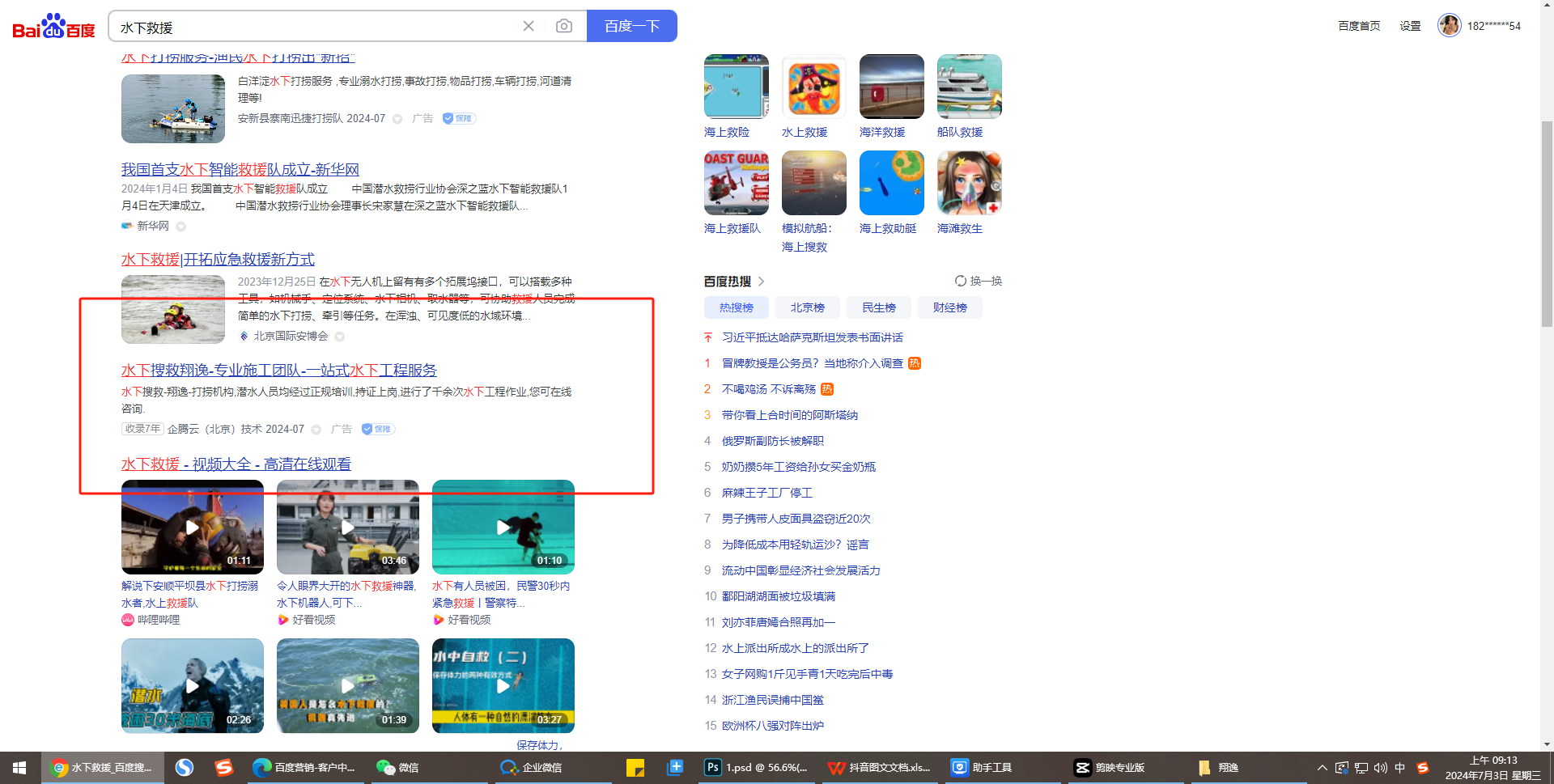Expand the 百度热搜 arrow
The width and height of the screenshot is (1554, 784).
click(x=762, y=281)
